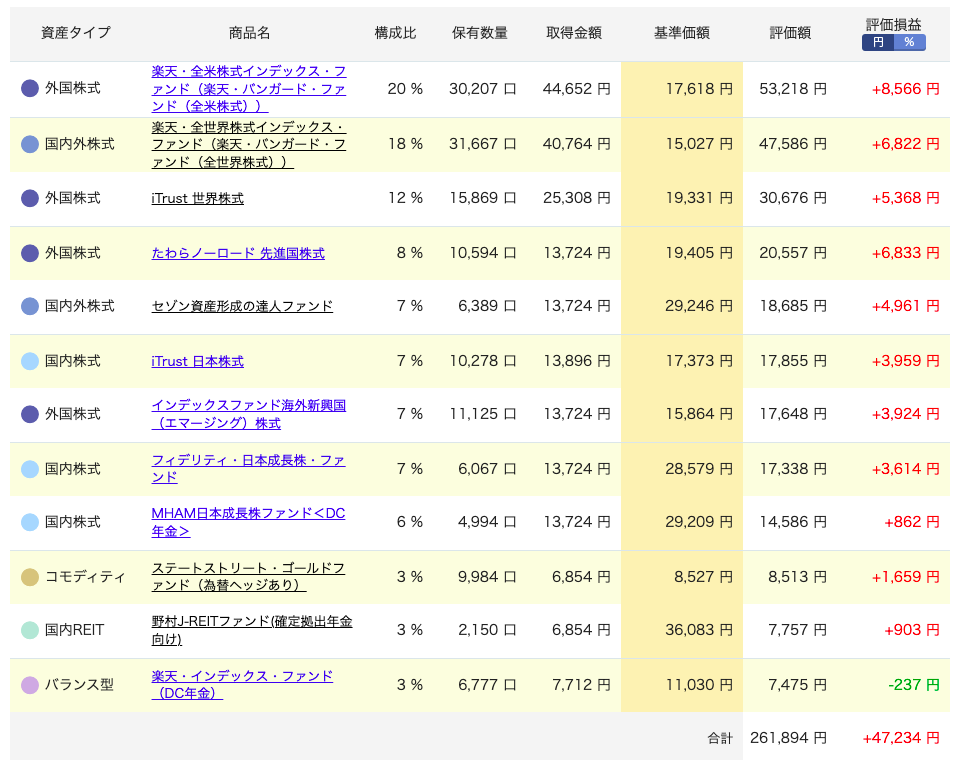
Task: Click color dot in iTrust 日本株式 row
Action: tap(30, 361)
